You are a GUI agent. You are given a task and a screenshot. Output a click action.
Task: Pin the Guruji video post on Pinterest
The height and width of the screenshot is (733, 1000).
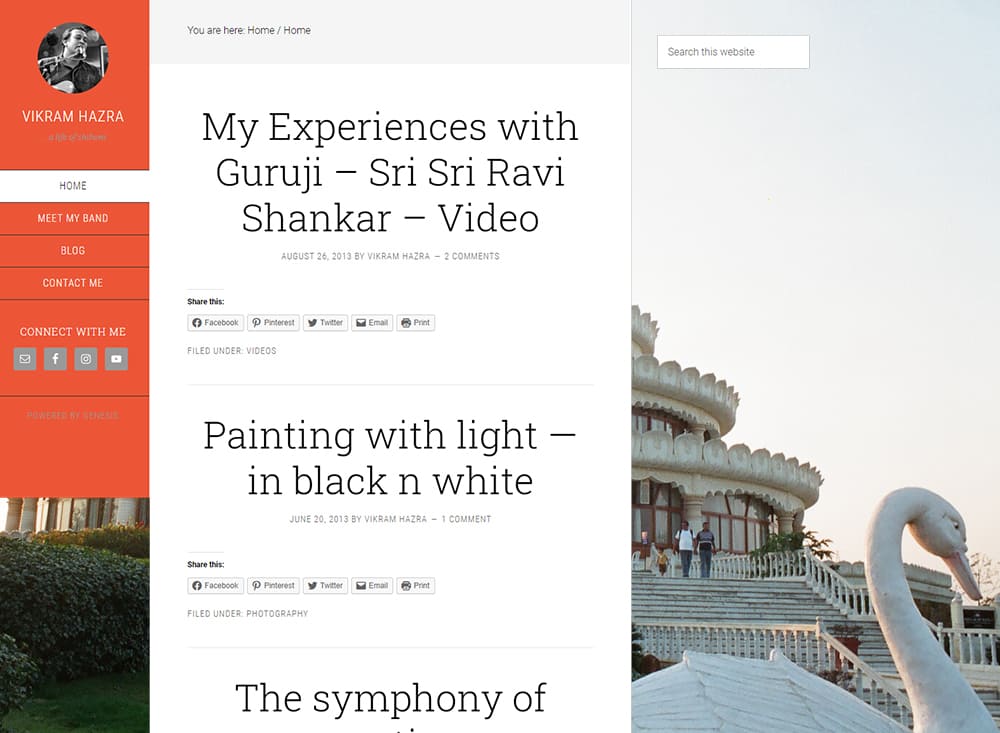click(x=273, y=323)
